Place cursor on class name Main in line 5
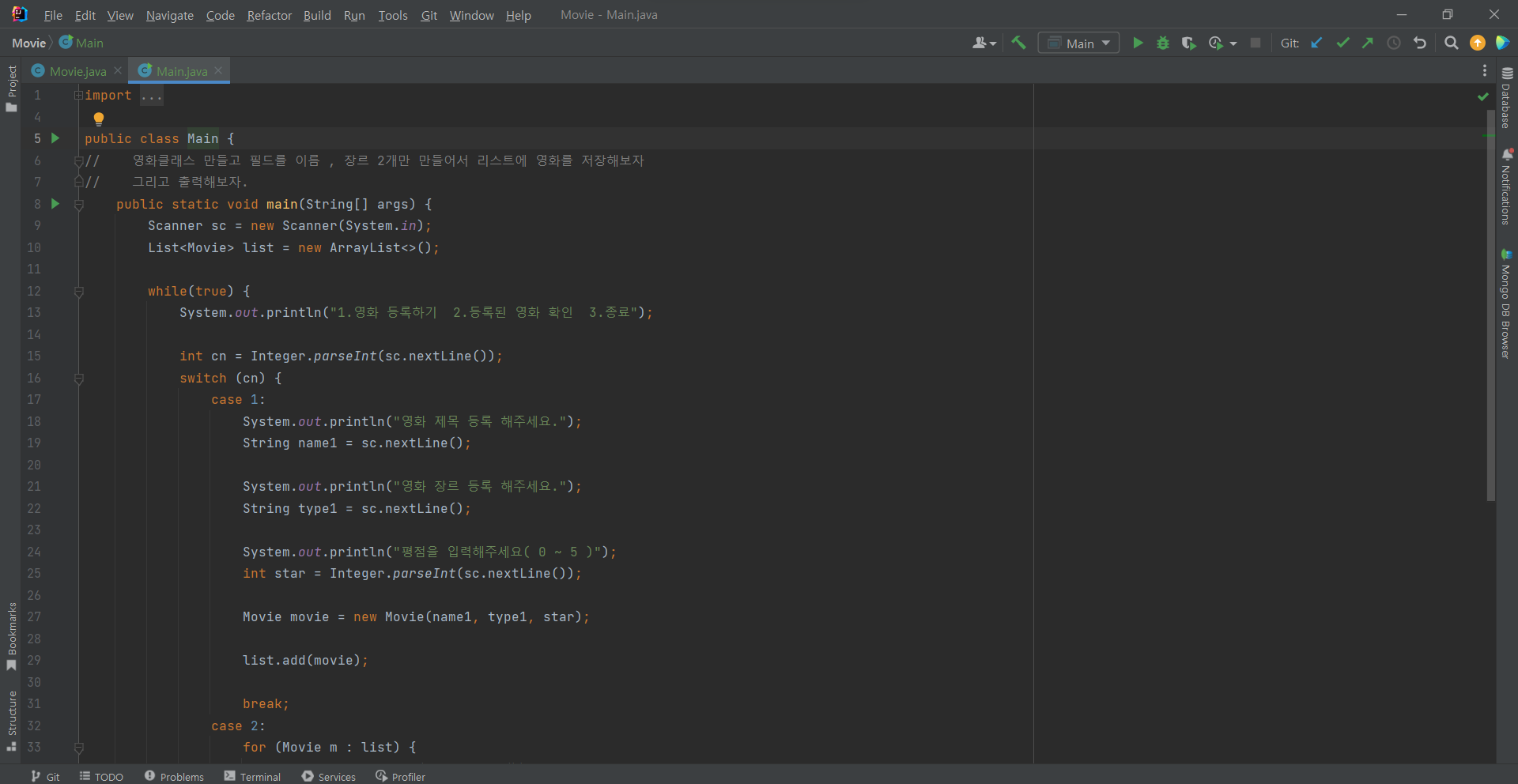 (202, 139)
